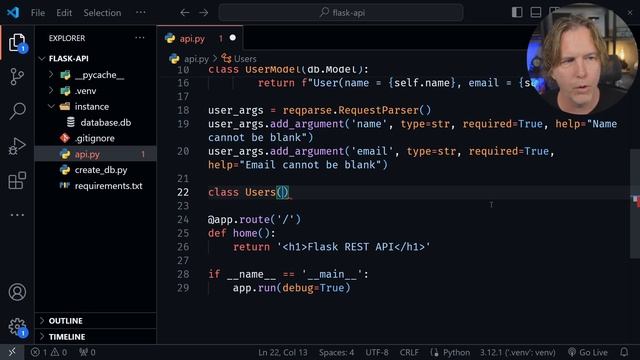
Task: Open the Run and Debug view
Action: [17, 146]
